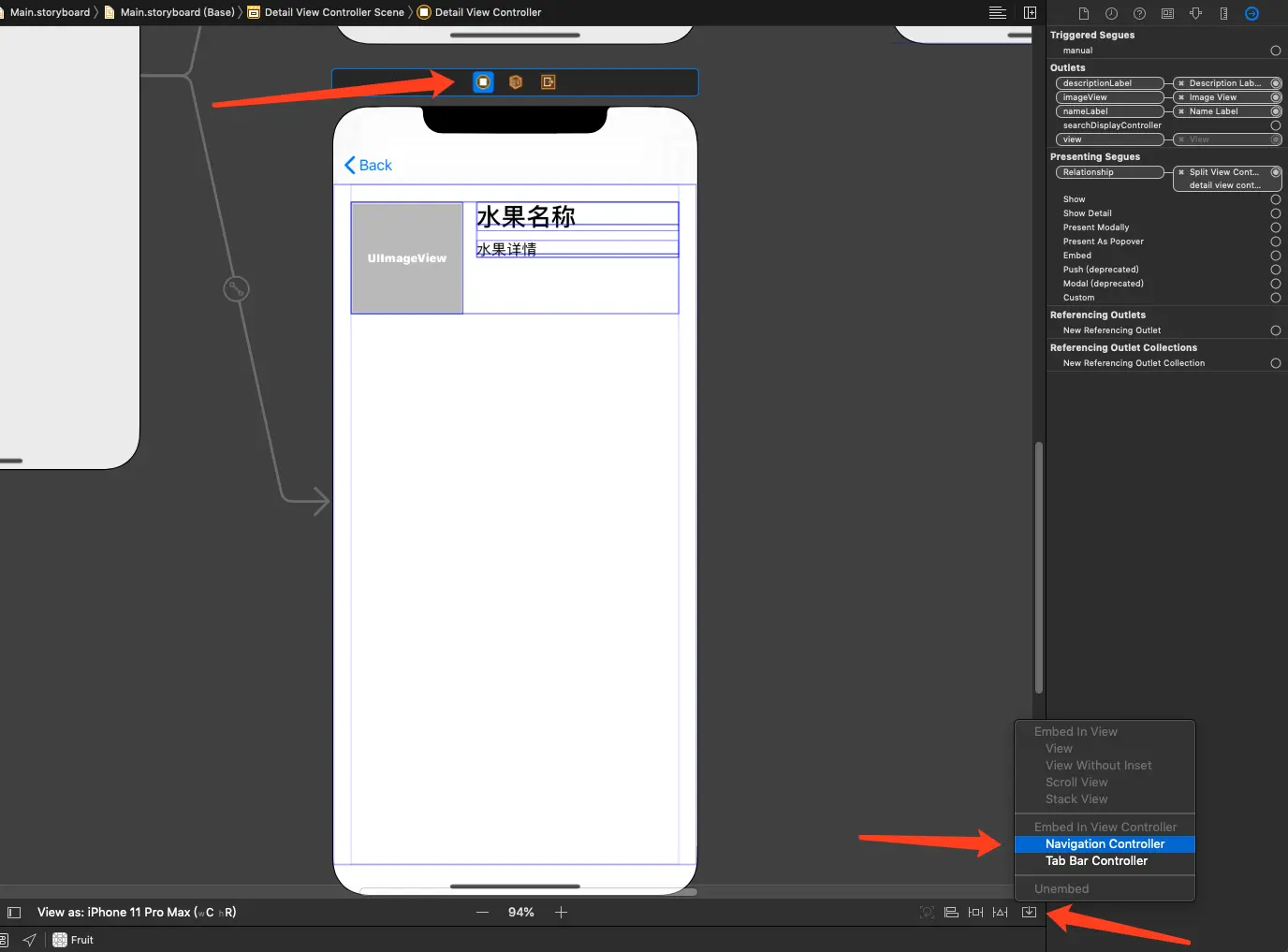Click the Back button in the scene
Image resolution: width=1288 pixels, height=952 pixels.
pyautogui.click(x=368, y=166)
